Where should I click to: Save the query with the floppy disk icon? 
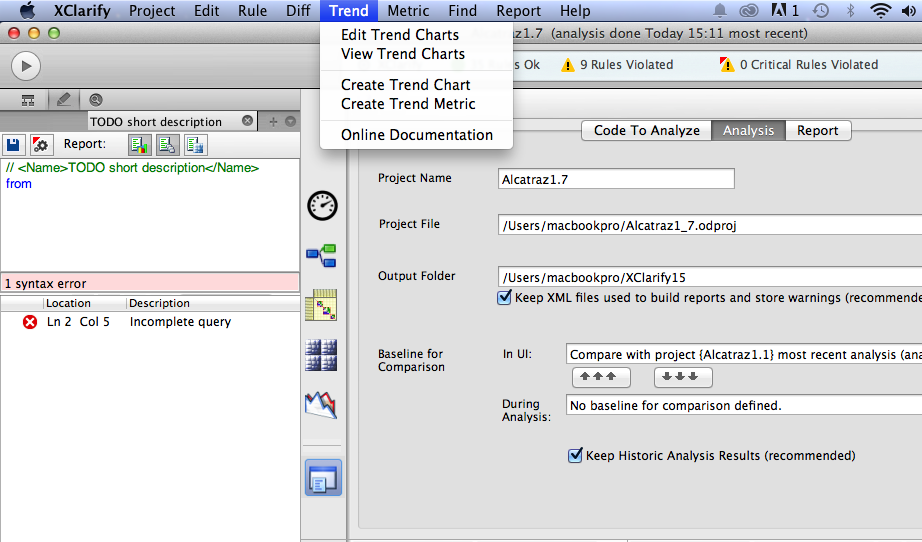14,145
